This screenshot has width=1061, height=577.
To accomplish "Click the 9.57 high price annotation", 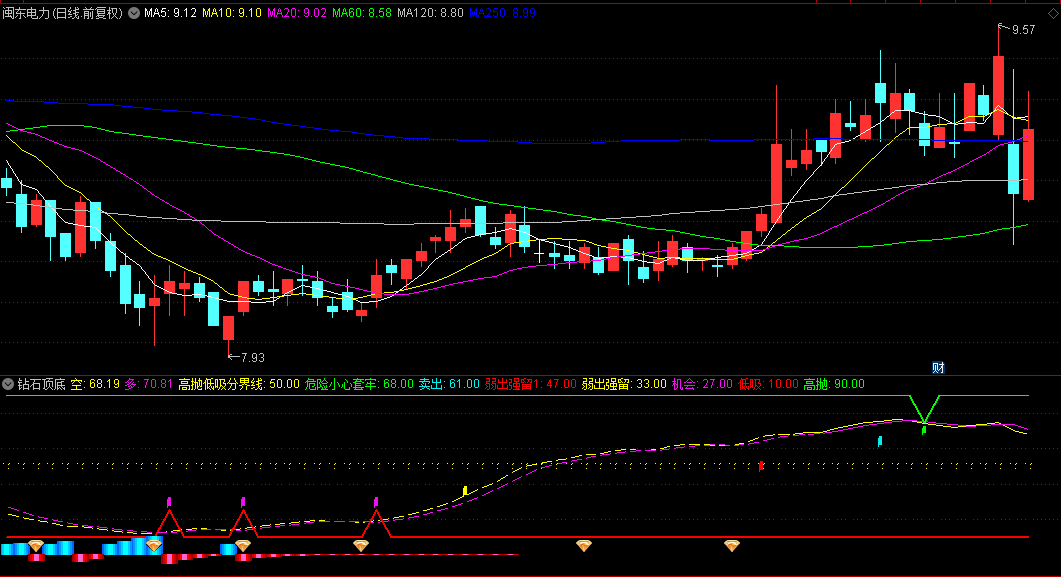I will pyautogui.click(x=1023, y=30).
